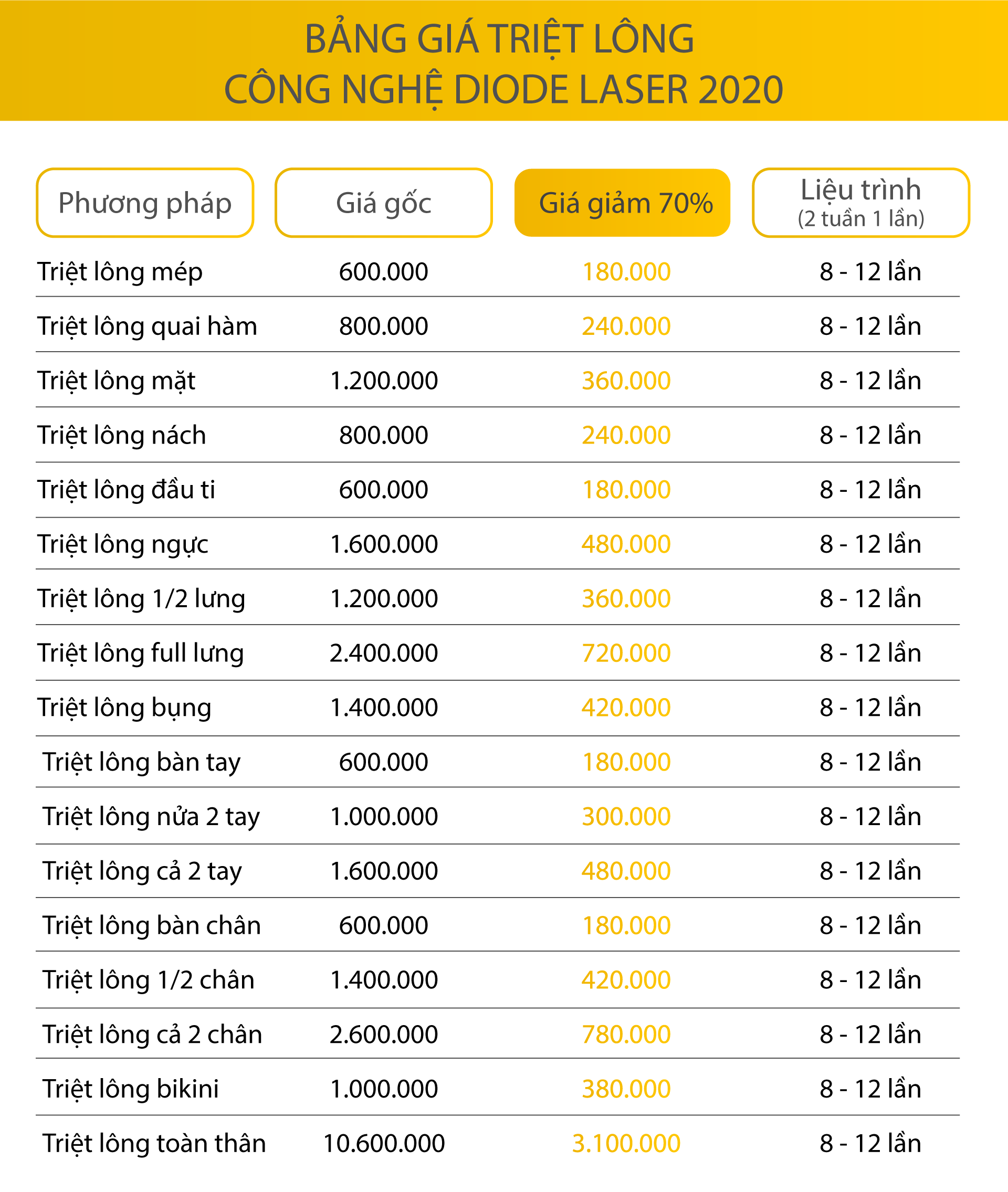
Task: Select the 'Giá giảm 70%' header button
Action: tap(622, 203)
